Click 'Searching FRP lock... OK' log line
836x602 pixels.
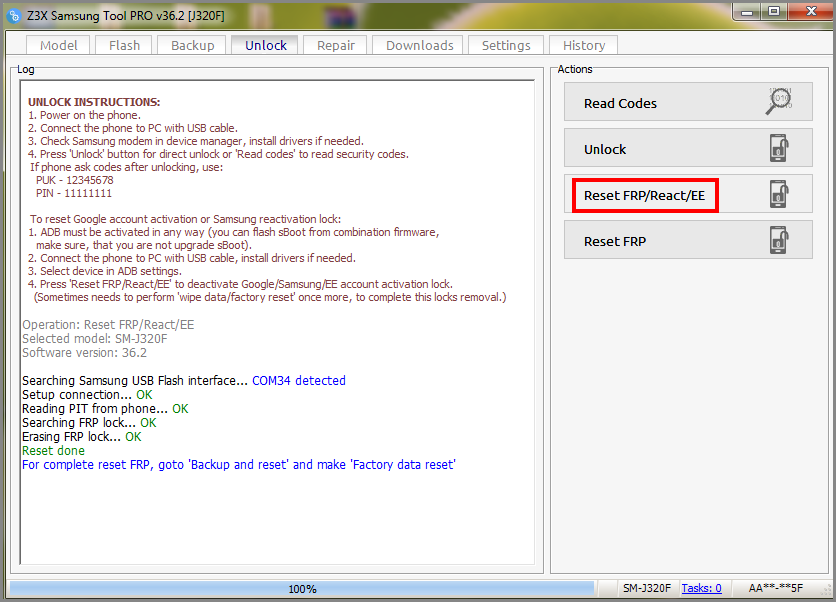[x=89, y=423]
